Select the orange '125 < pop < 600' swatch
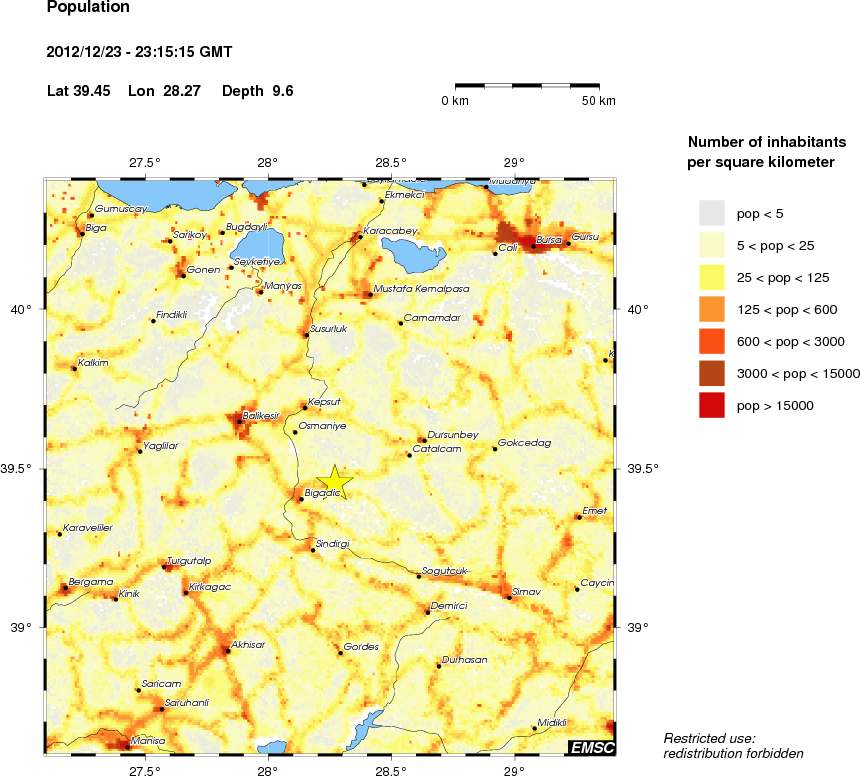 click(711, 309)
